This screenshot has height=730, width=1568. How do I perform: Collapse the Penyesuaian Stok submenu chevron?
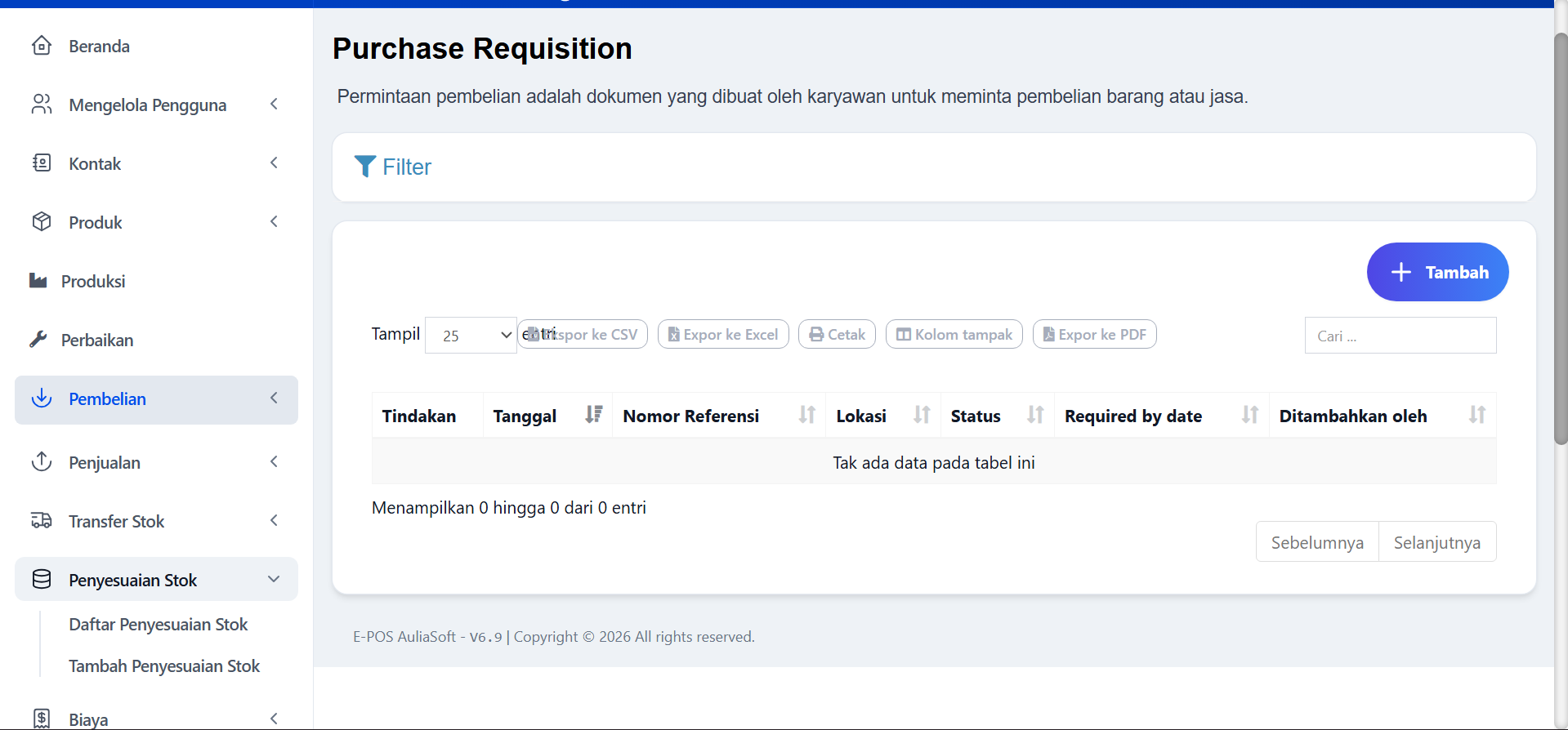(274, 580)
